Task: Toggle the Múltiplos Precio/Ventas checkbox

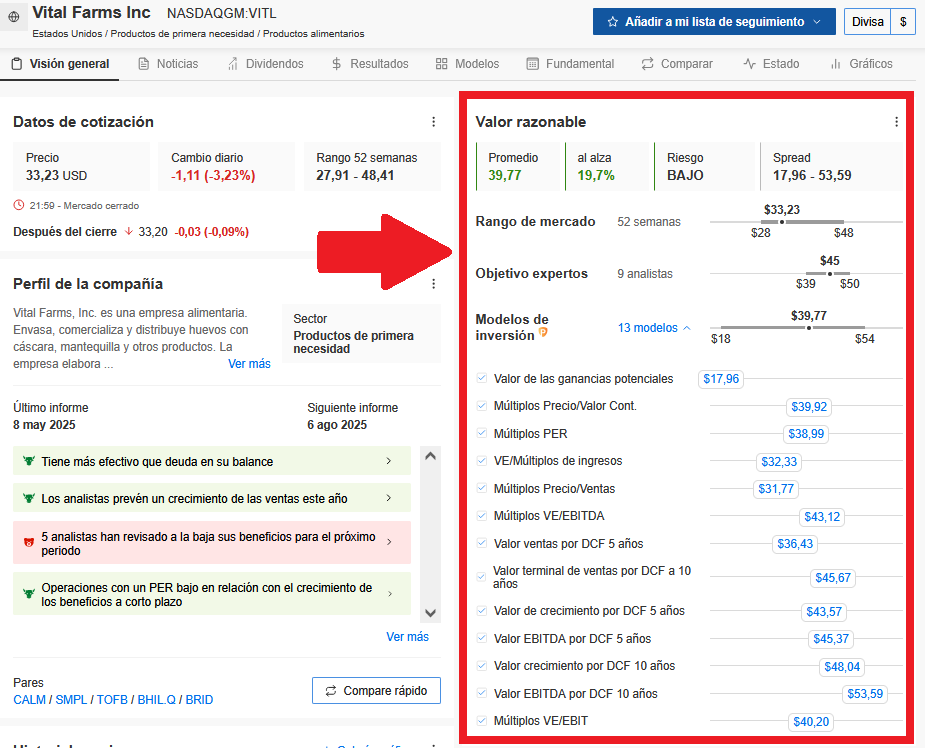Action: (481, 488)
